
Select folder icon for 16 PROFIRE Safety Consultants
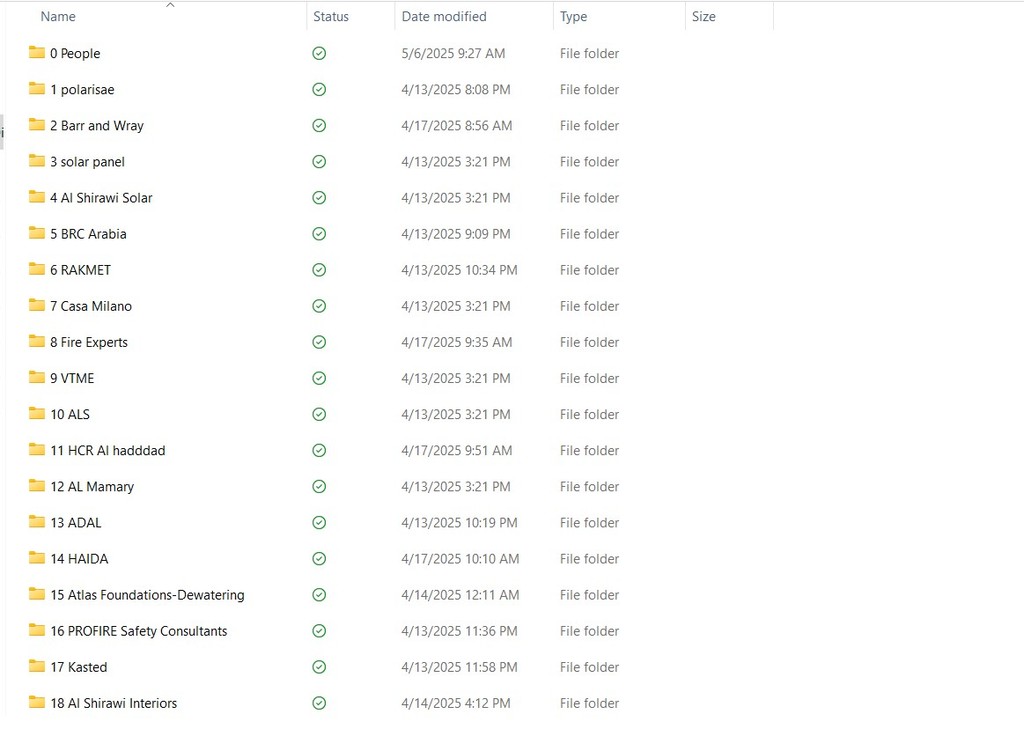37,630
